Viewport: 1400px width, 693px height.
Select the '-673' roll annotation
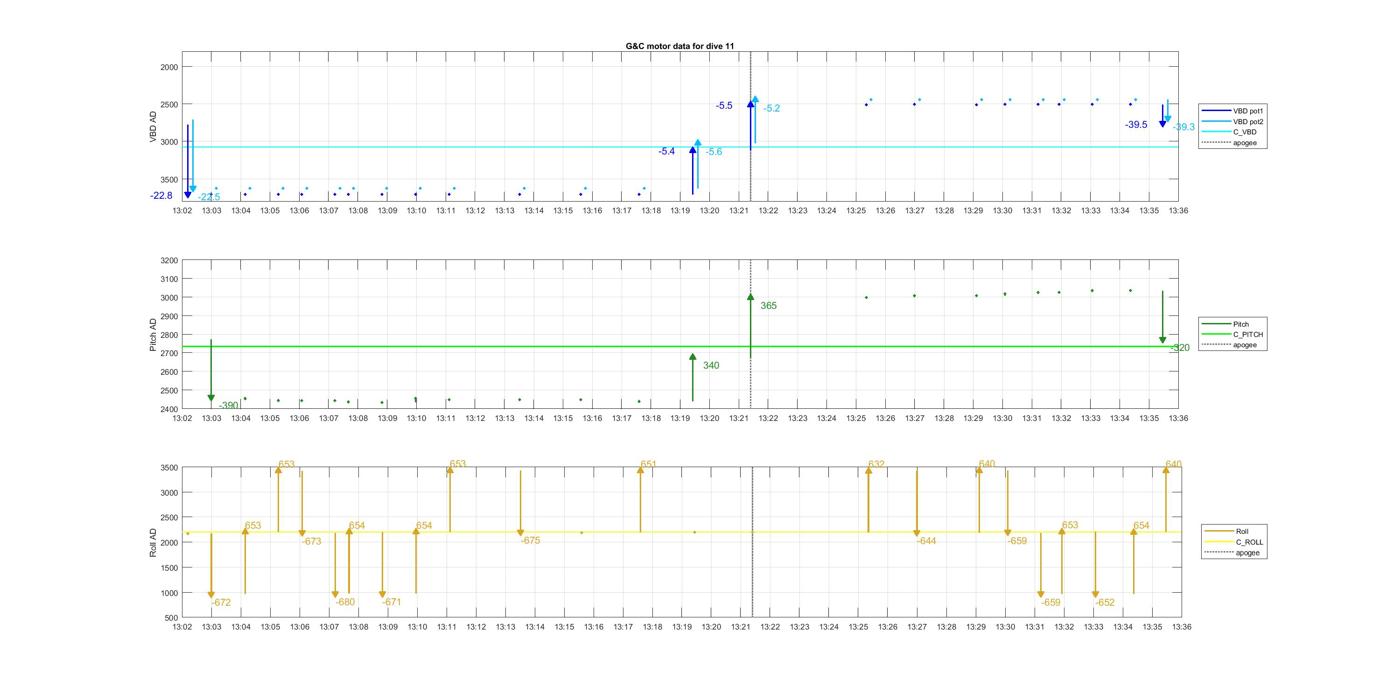pyautogui.click(x=312, y=541)
